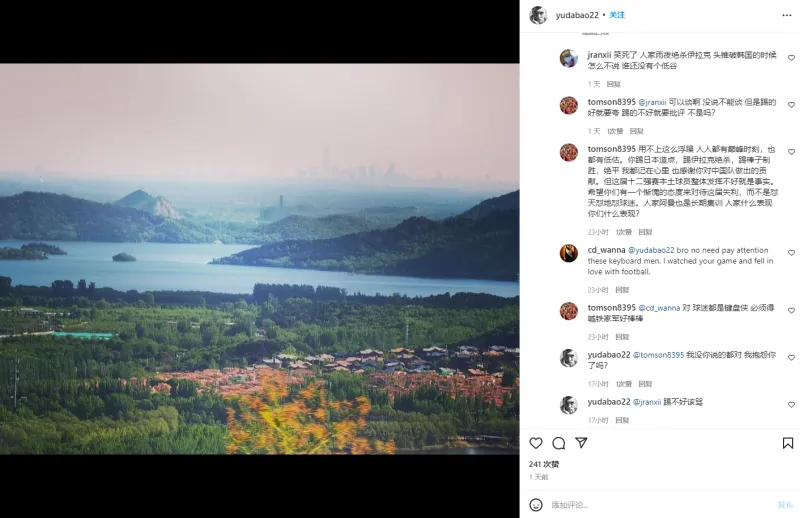Image resolution: width=800 pixels, height=518 pixels.
Task: Save post with bookmark icon
Action: pyautogui.click(x=788, y=443)
